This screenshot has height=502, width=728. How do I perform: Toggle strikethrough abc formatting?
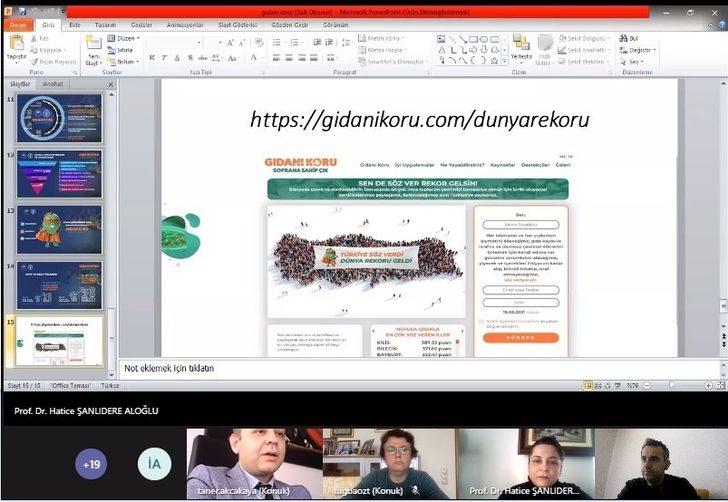click(x=203, y=58)
